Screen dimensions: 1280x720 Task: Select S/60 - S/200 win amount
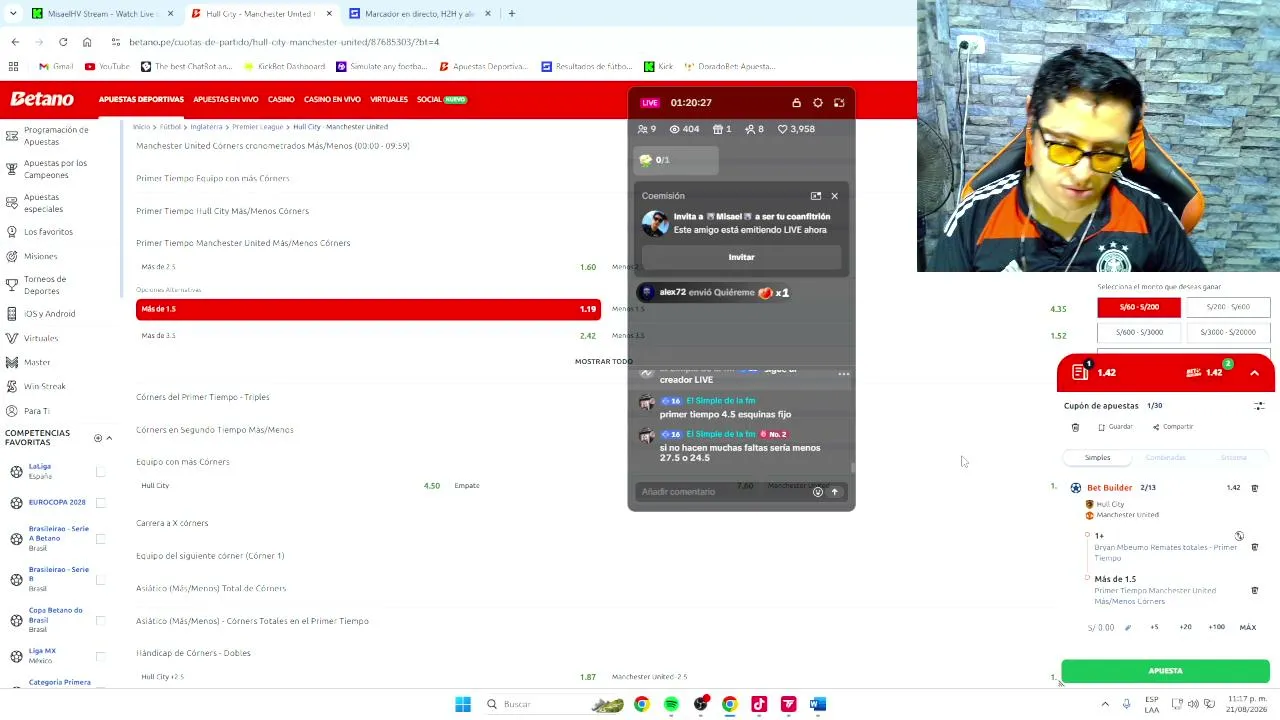tap(1139, 307)
